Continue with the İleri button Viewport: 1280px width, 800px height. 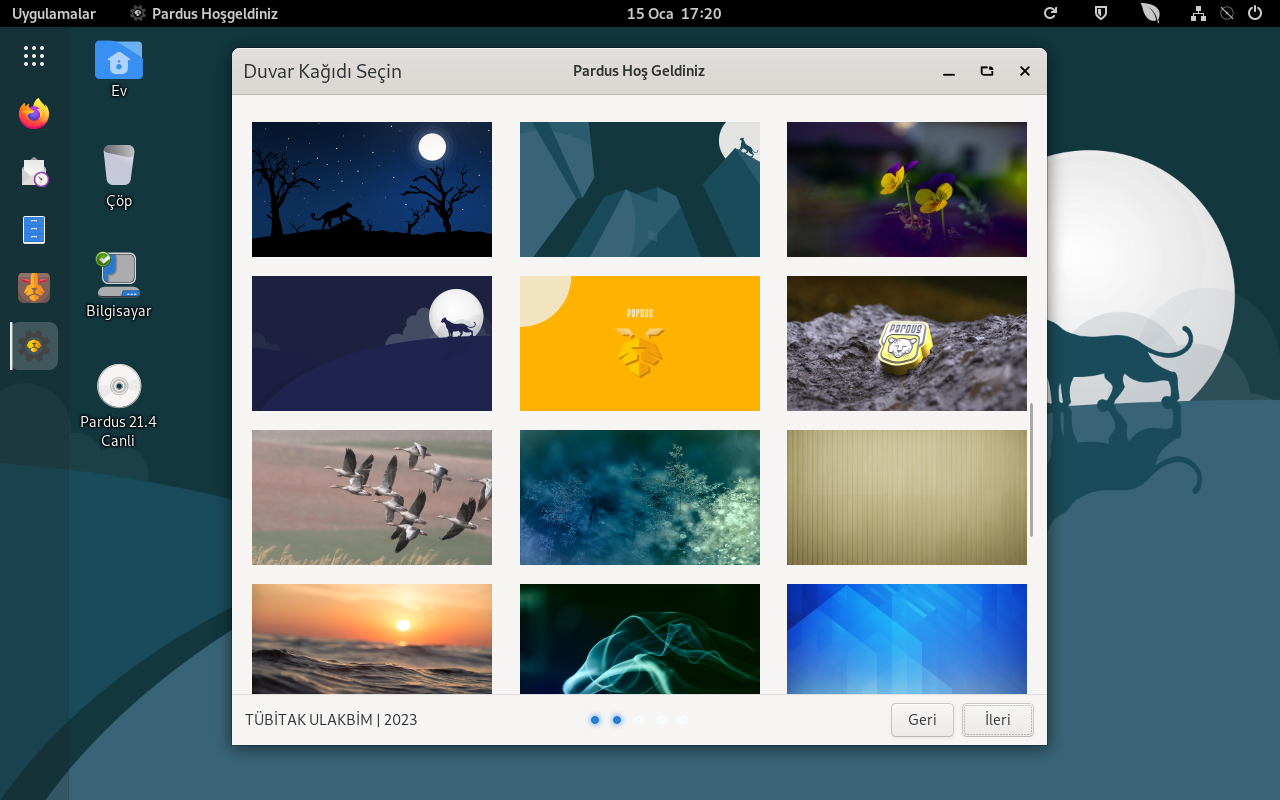tap(997, 720)
